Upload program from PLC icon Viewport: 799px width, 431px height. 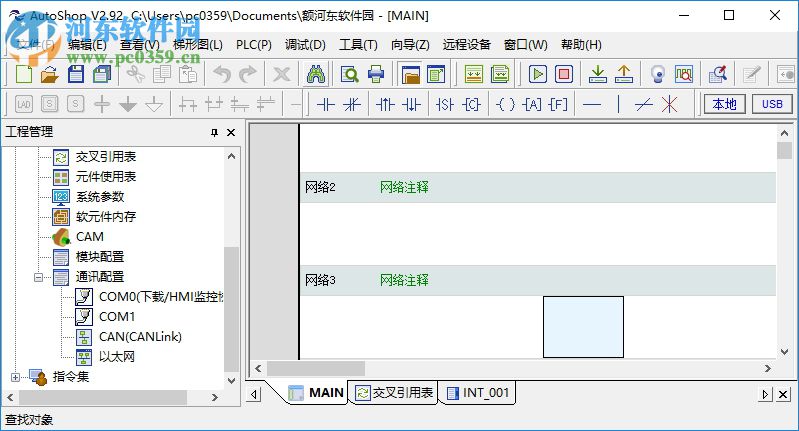coord(623,74)
